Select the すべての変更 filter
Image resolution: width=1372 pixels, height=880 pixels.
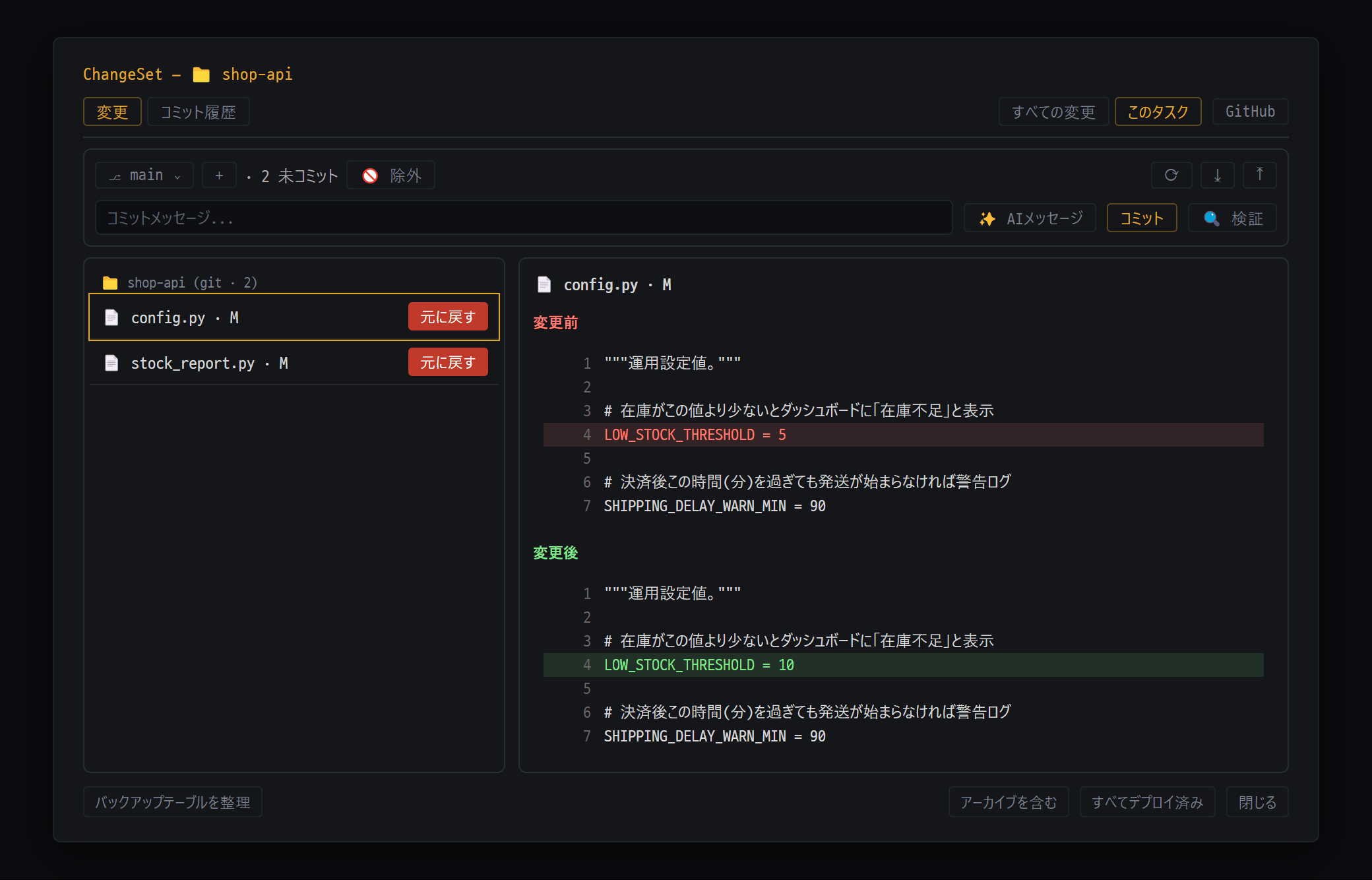pos(1053,111)
